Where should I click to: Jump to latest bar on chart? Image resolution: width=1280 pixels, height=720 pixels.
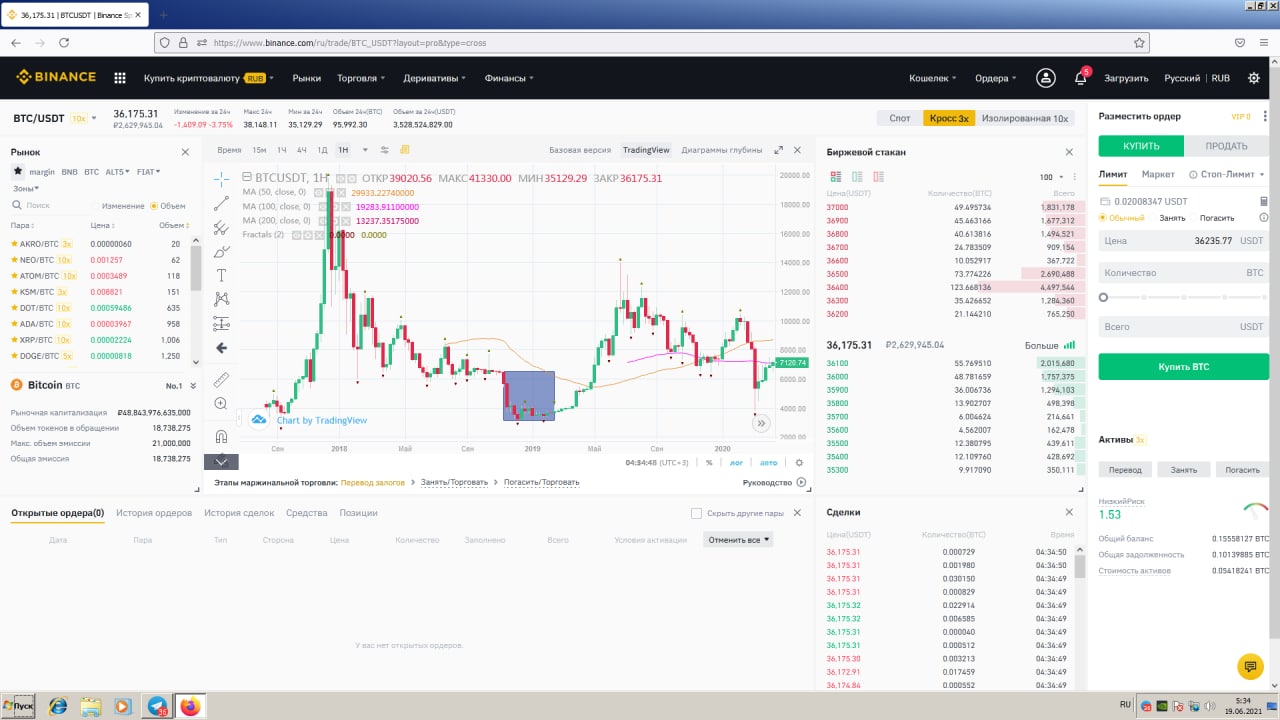(761, 423)
